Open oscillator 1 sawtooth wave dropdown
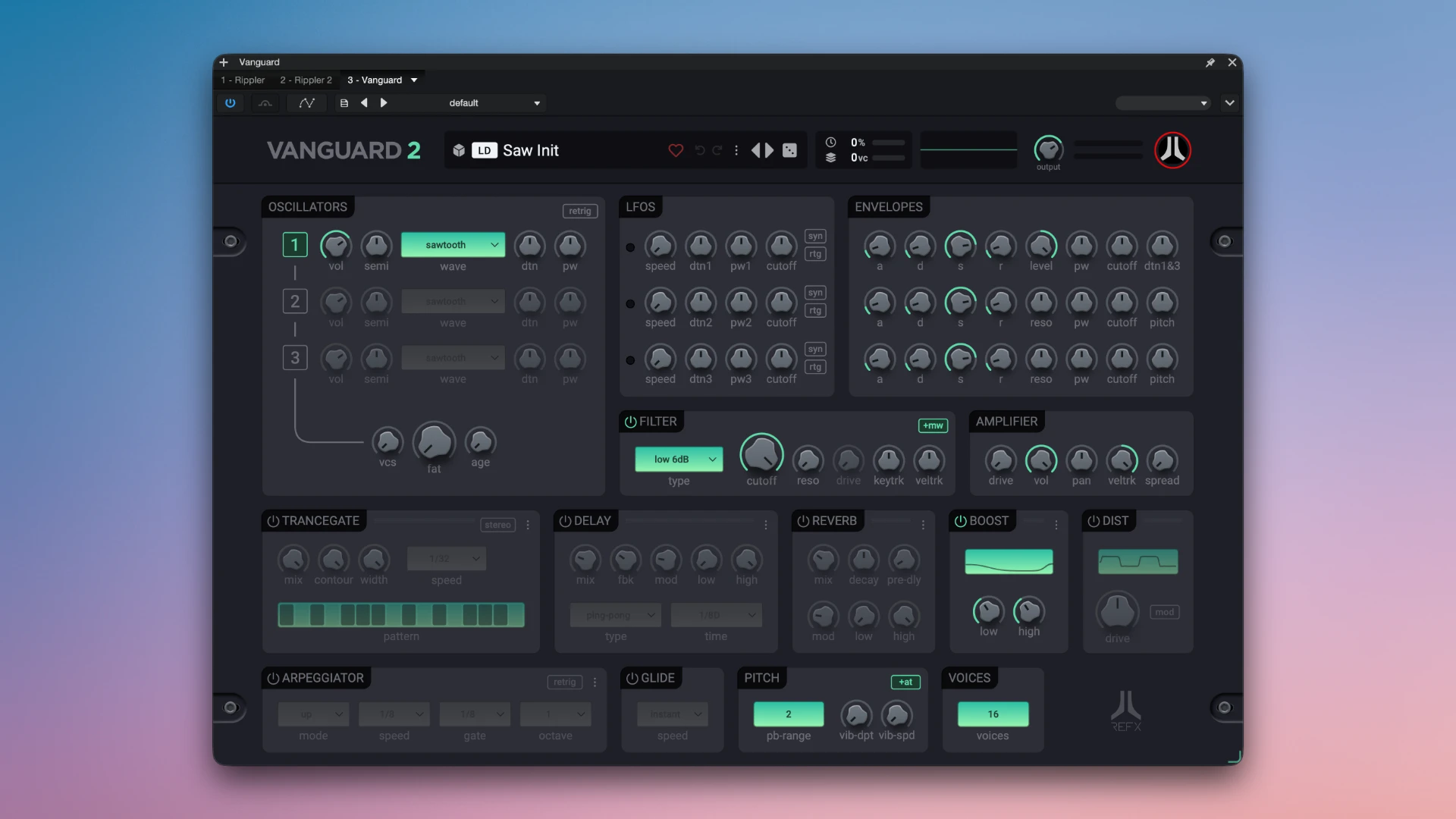Image resolution: width=1456 pixels, height=819 pixels. (x=453, y=245)
